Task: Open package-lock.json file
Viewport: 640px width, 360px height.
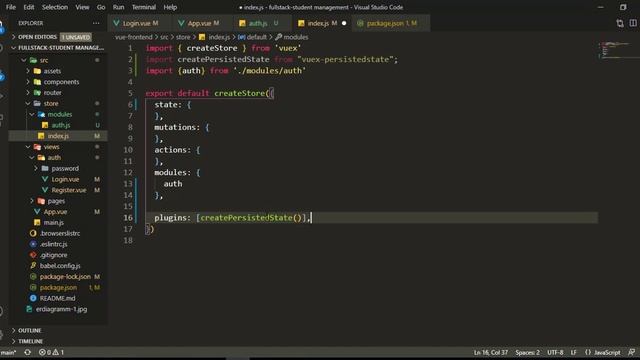Action: click(x=65, y=277)
